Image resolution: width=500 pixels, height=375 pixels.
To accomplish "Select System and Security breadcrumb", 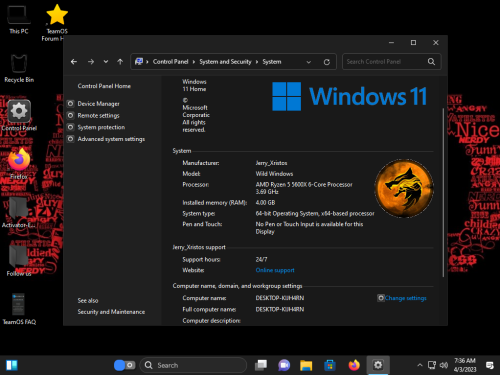I will tap(225, 62).
